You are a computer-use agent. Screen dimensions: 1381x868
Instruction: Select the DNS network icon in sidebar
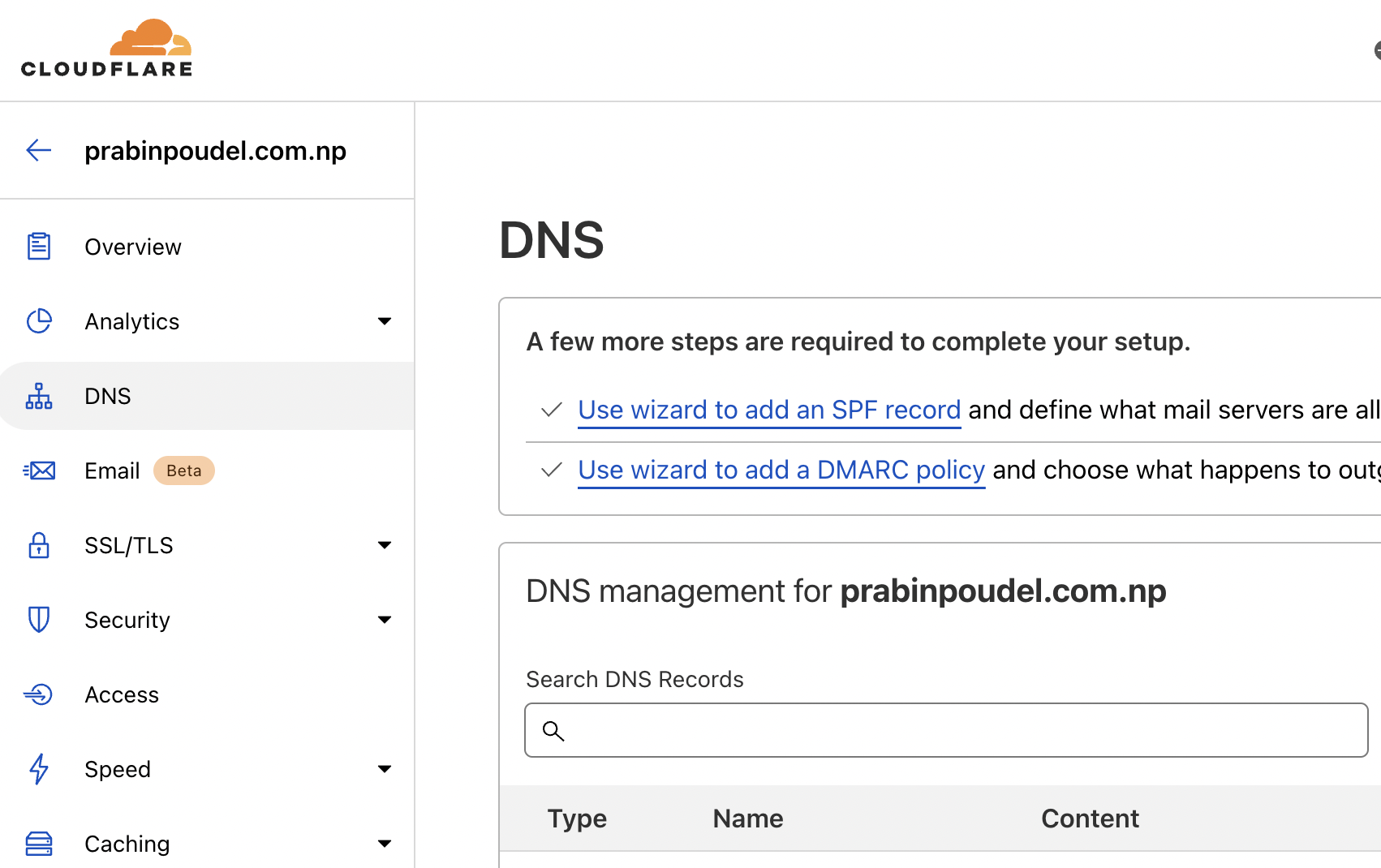pyautogui.click(x=38, y=396)
